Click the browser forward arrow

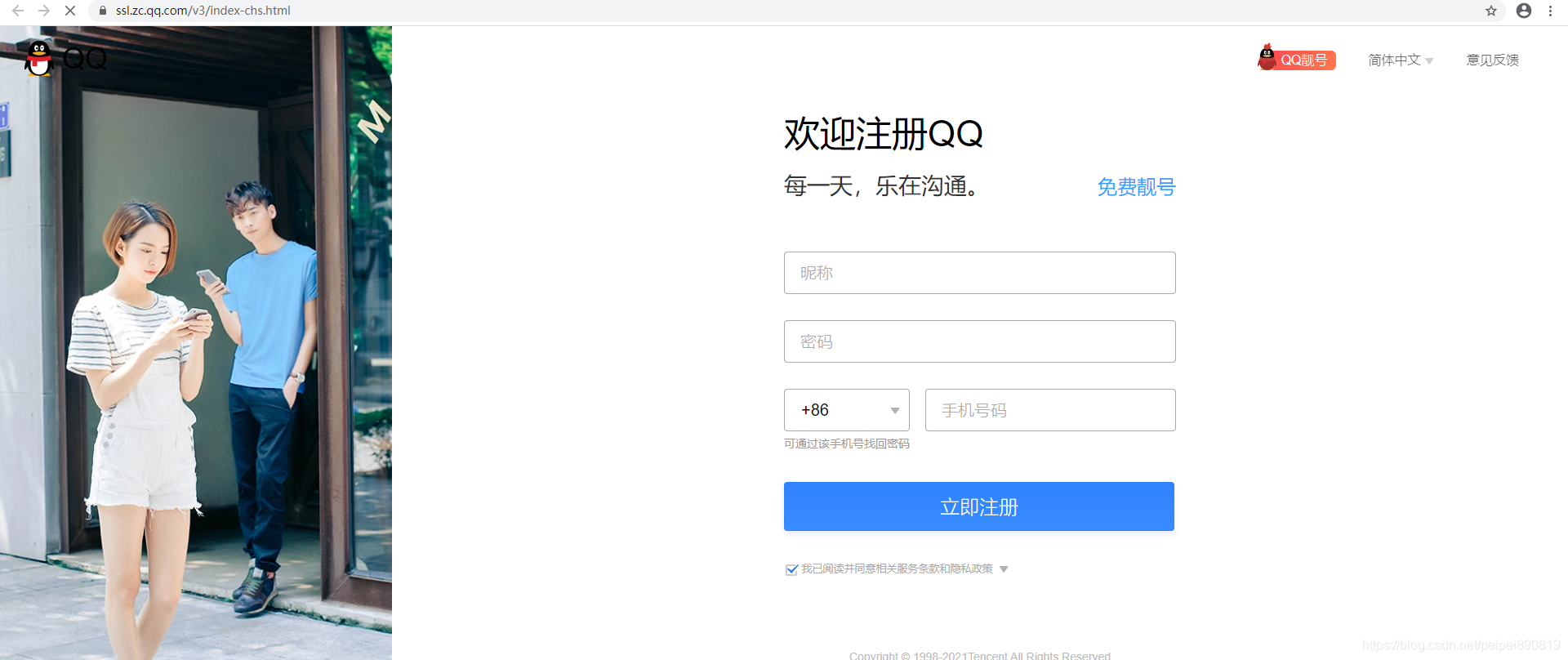pyautogui.click(x=44, y=11)
